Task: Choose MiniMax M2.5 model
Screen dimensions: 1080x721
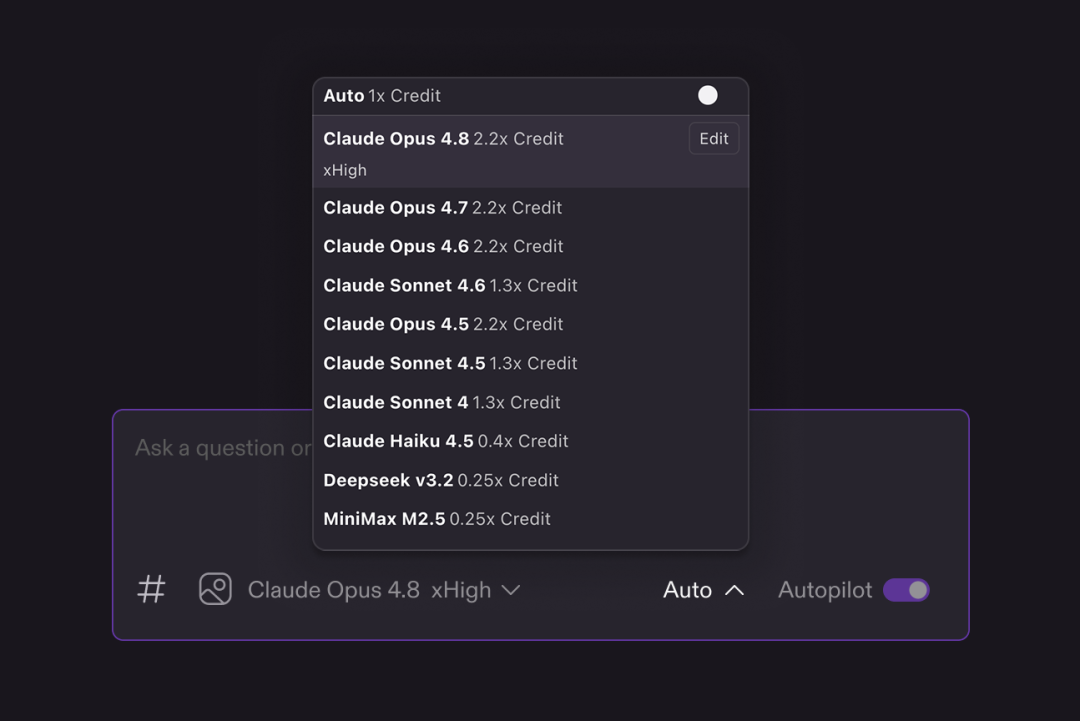Action: click(x=530, y=519)
